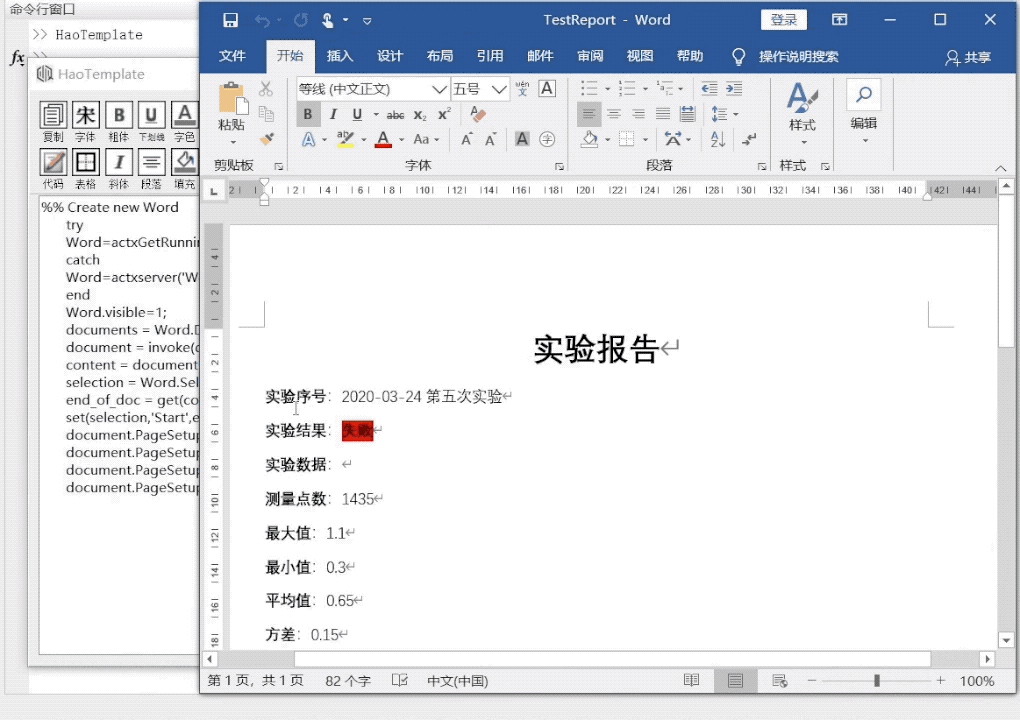Click the Decrease Indent icon
This screenshot has height=720, width=1020.
click(x=709, y=88)
